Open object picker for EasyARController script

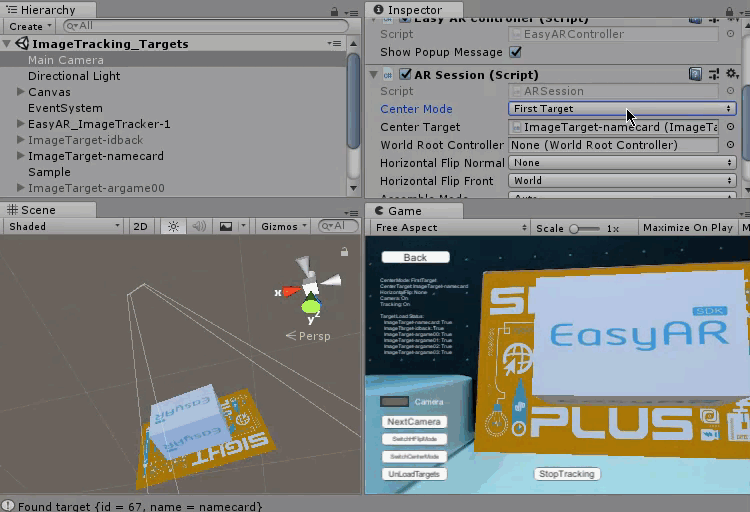[x=730, y=34]
